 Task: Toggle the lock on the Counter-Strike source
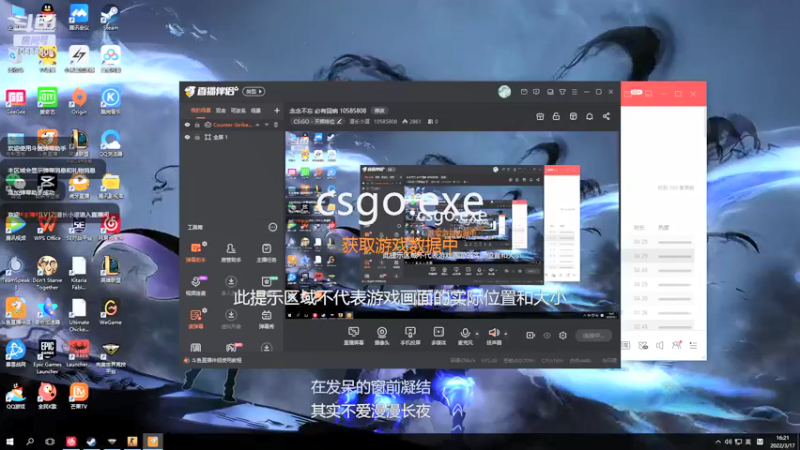click(197, 125)
